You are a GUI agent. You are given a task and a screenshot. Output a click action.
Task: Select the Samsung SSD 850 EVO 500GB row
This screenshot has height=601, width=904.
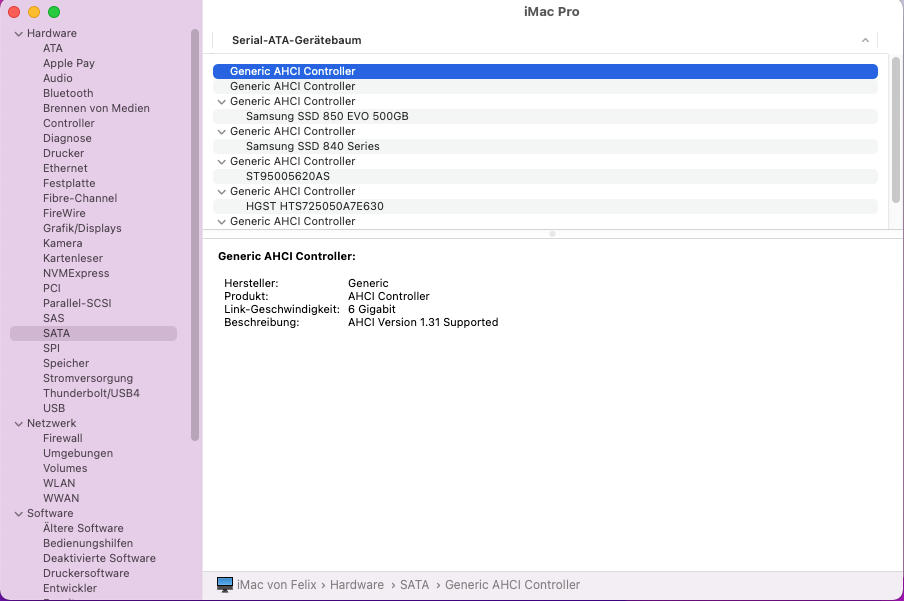[545, 117]
